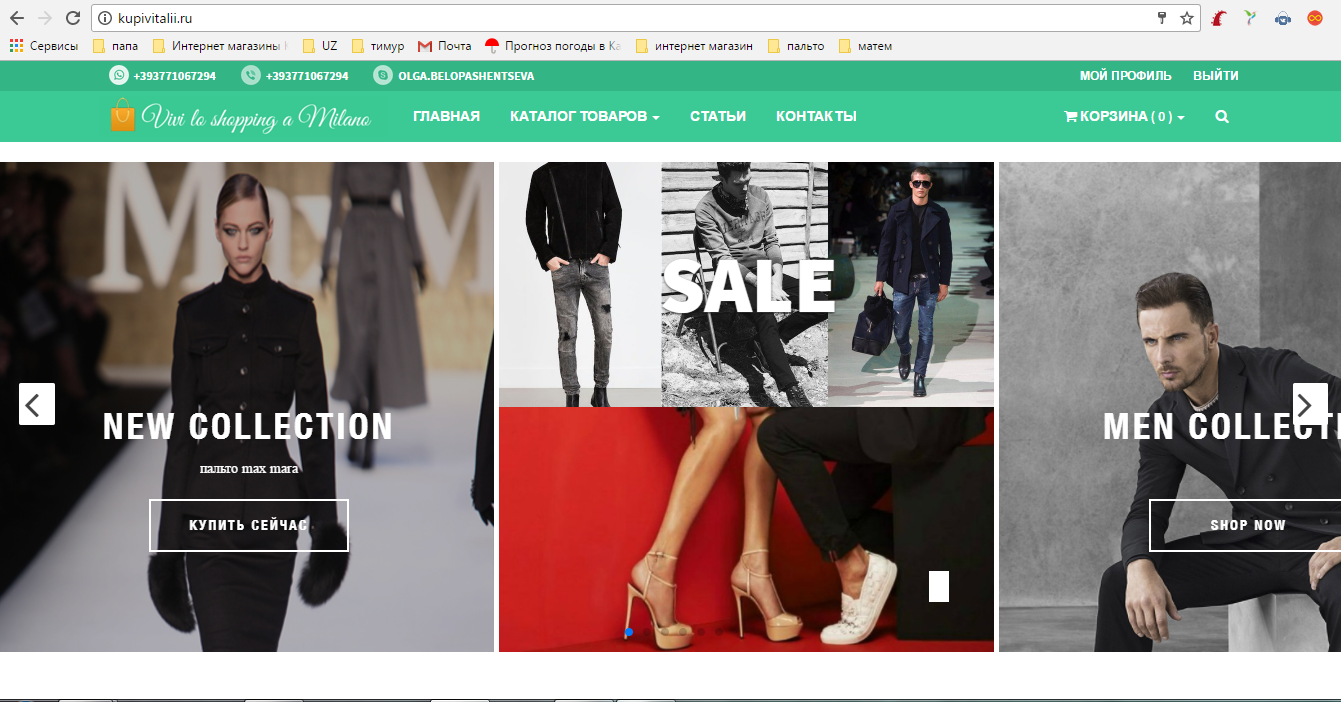Open the VK headphones extension icon

pos(1282,18)
